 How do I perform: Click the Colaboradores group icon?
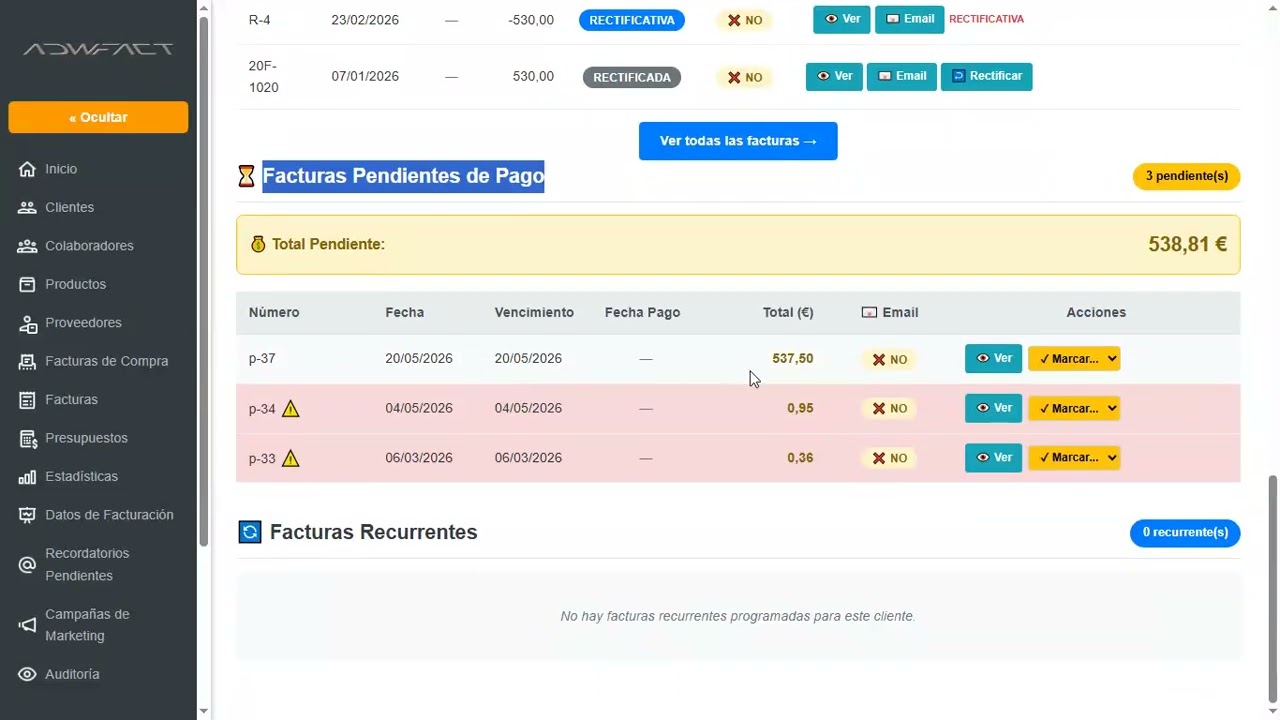click(x=27, y=246)
